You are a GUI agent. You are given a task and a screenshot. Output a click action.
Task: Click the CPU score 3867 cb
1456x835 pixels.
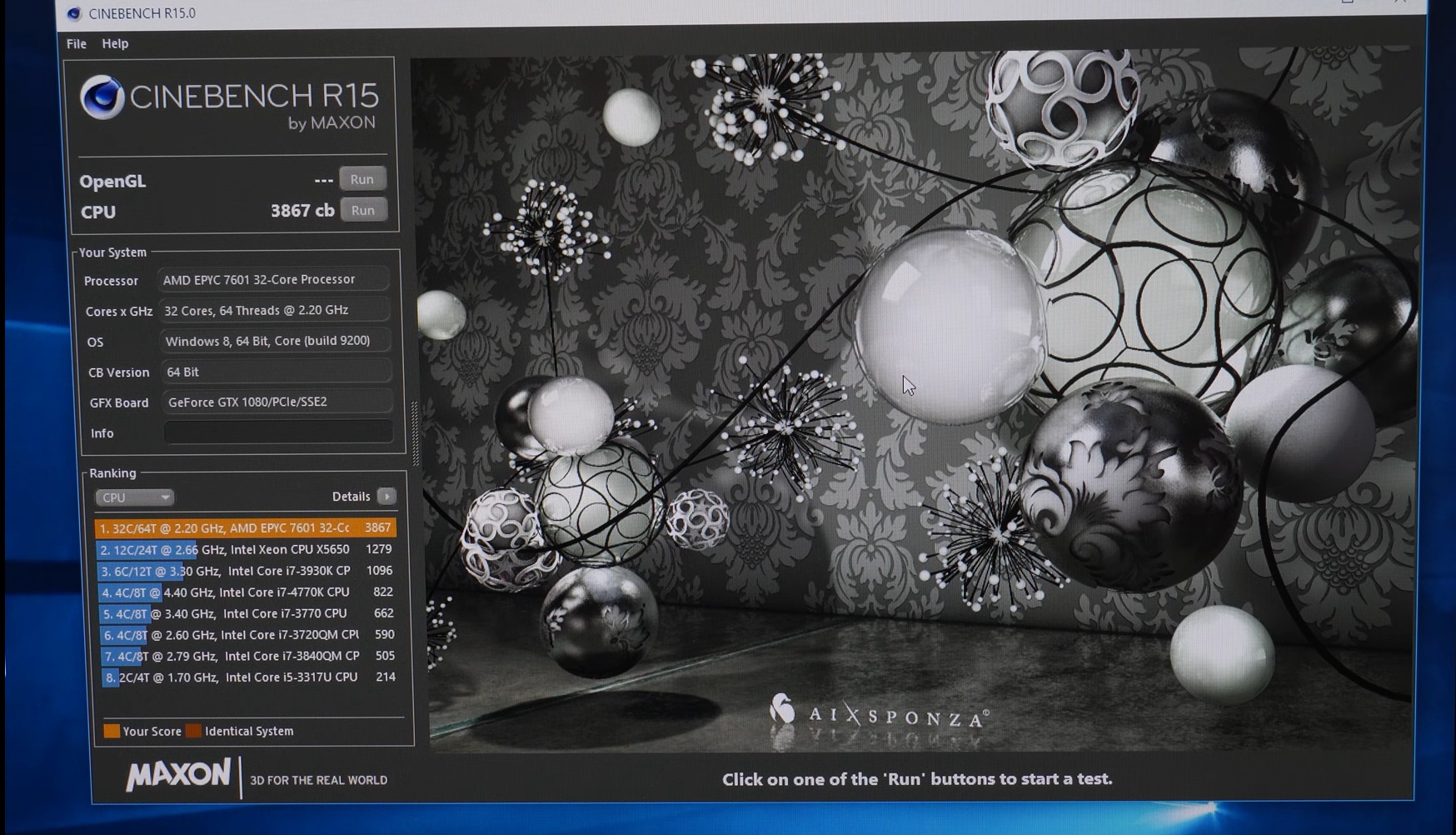point(302,211)
